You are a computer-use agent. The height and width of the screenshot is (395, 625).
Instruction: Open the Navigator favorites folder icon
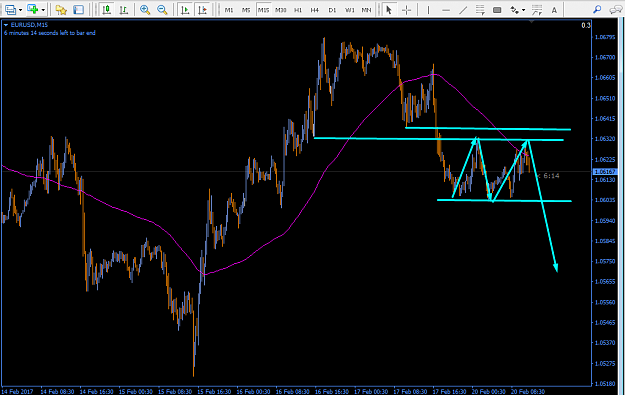click(x=61, y=10)
